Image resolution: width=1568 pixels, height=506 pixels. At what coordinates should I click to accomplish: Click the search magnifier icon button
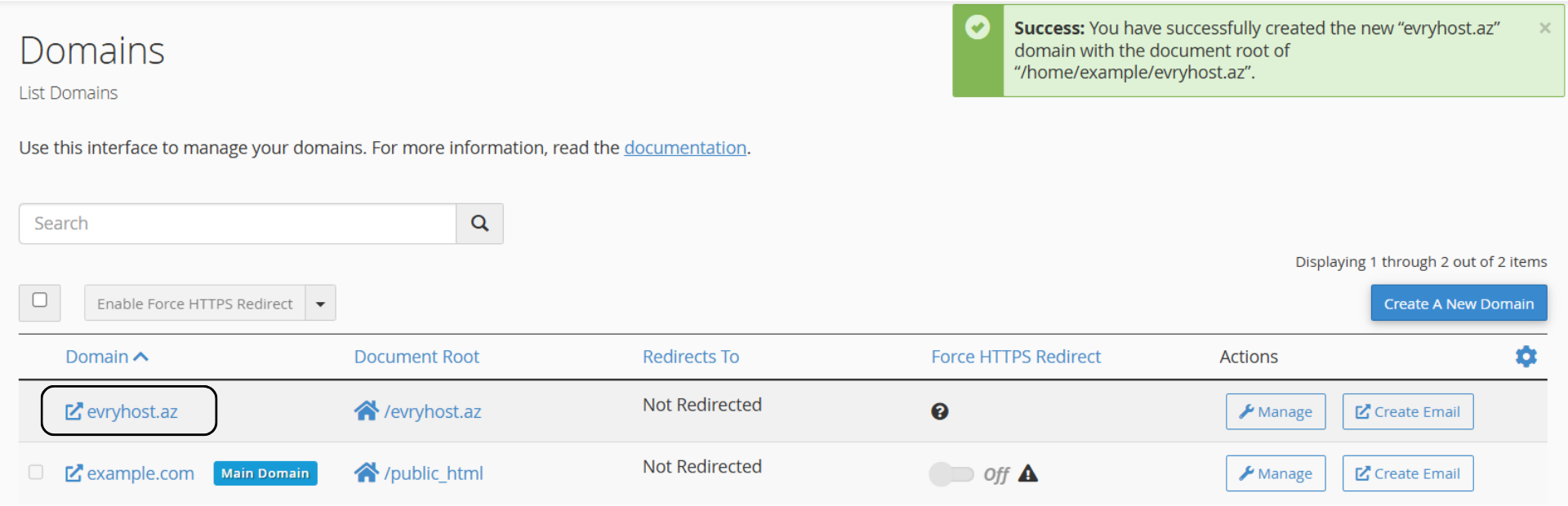[x=479, y=224]
